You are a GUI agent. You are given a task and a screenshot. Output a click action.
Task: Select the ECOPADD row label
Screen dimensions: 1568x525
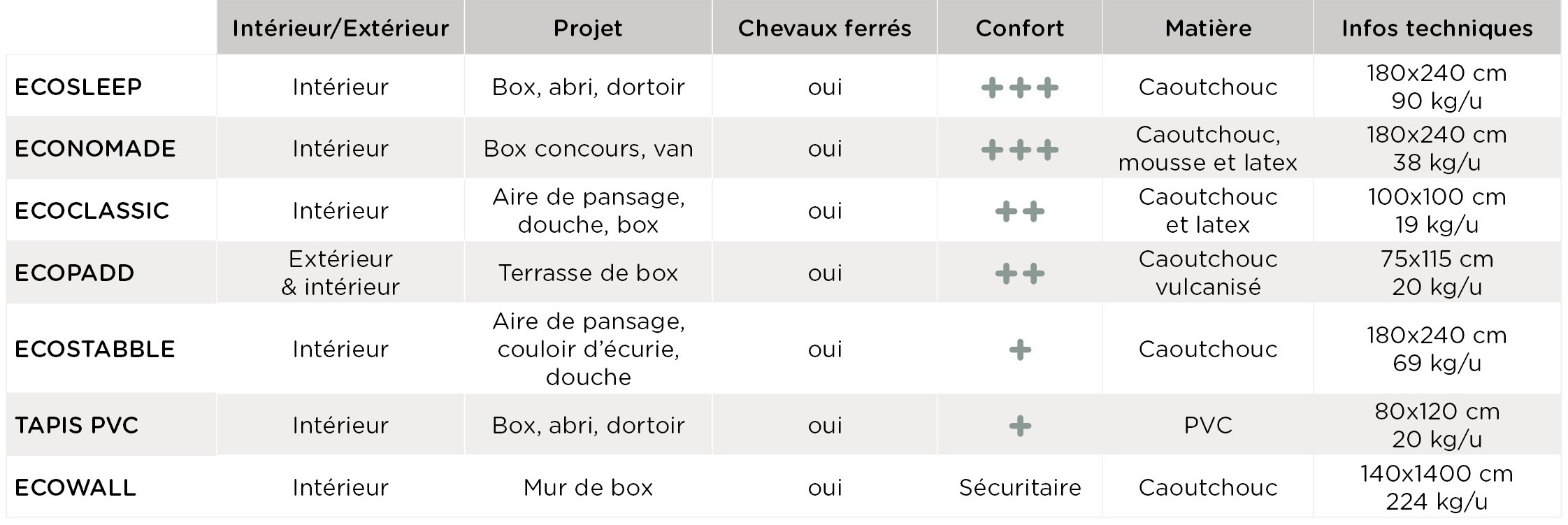[x=74, y=273]
